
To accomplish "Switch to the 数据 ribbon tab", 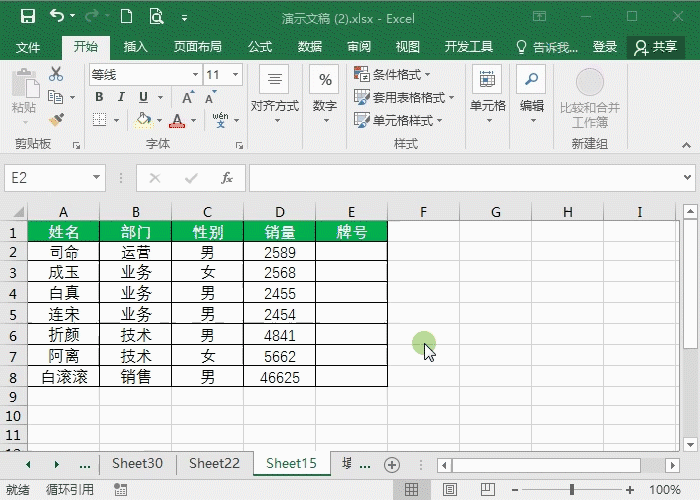I will [309, 47].
